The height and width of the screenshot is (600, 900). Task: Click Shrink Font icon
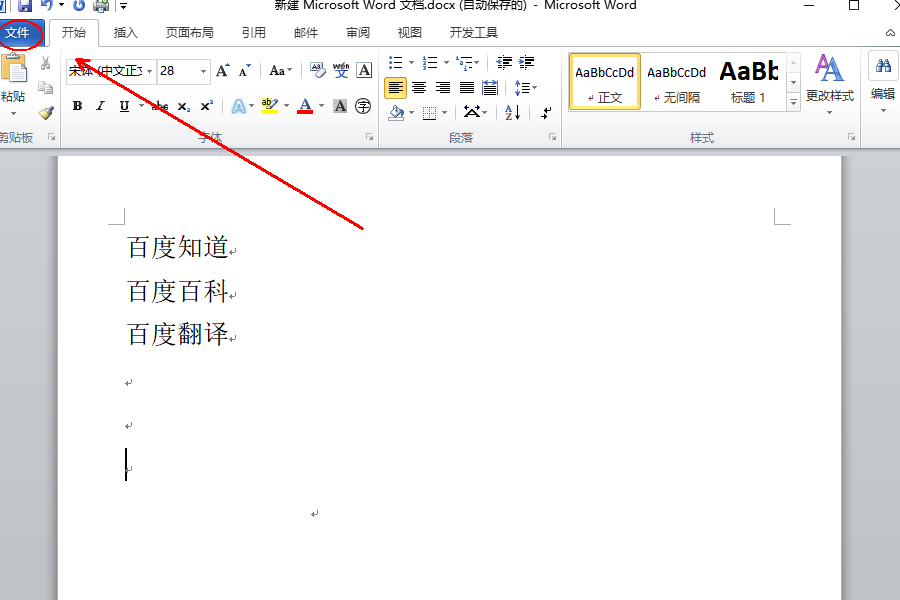tap(245, 71)
